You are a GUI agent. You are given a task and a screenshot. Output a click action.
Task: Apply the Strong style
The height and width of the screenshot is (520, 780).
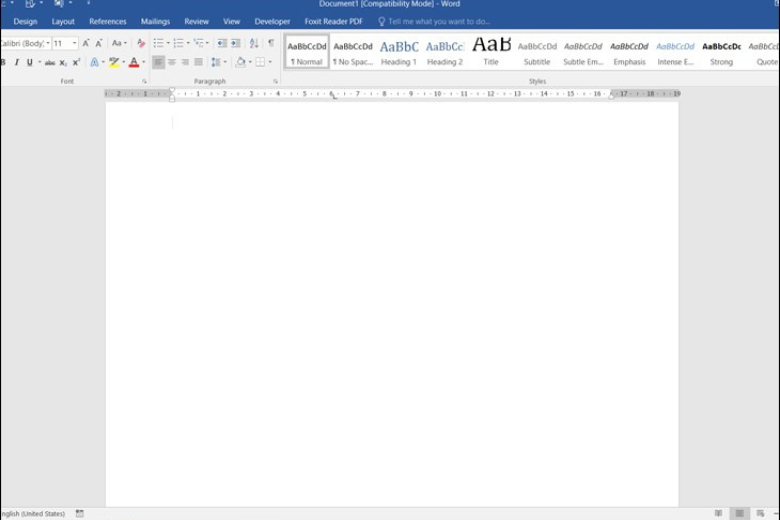click(x=721, y=52)
